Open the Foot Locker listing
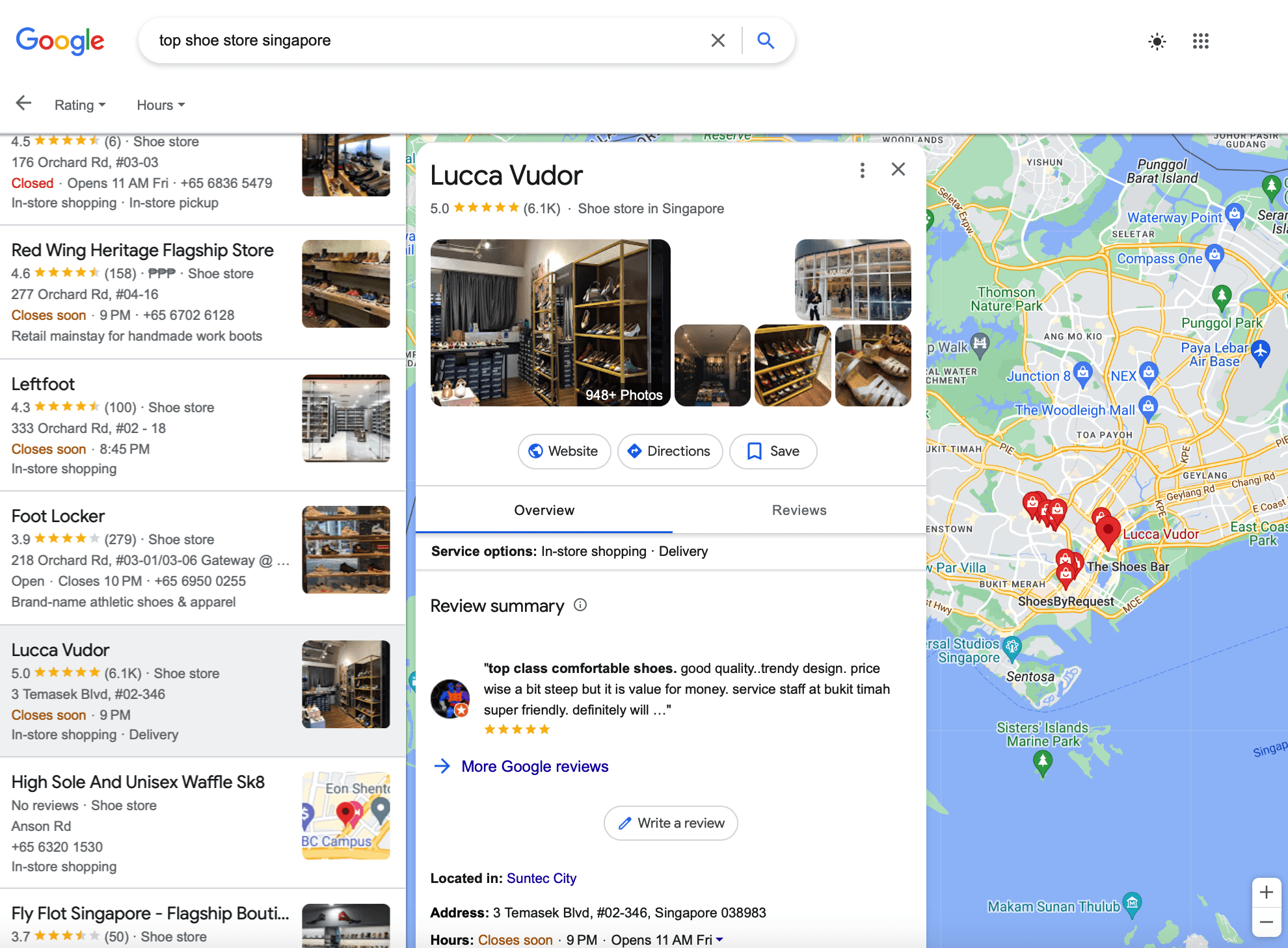 pos(202,558)
